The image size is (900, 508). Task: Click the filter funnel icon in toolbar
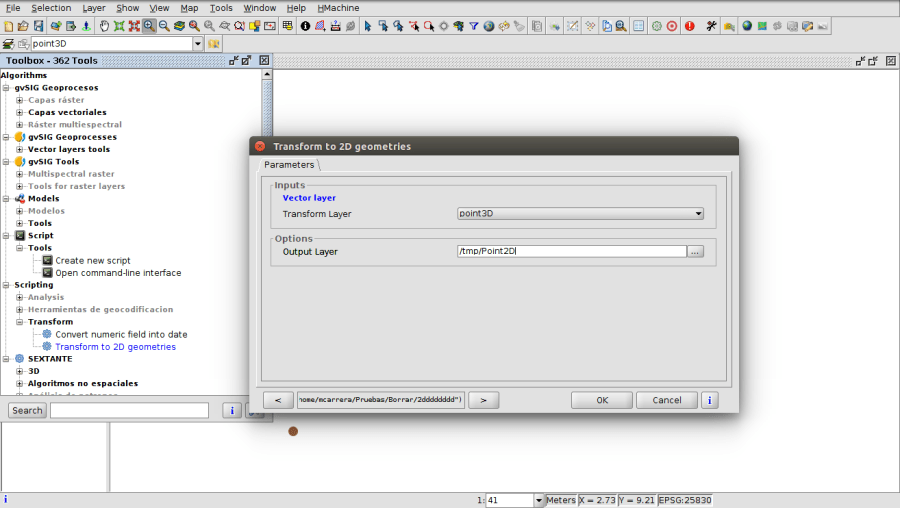(474, 26)
